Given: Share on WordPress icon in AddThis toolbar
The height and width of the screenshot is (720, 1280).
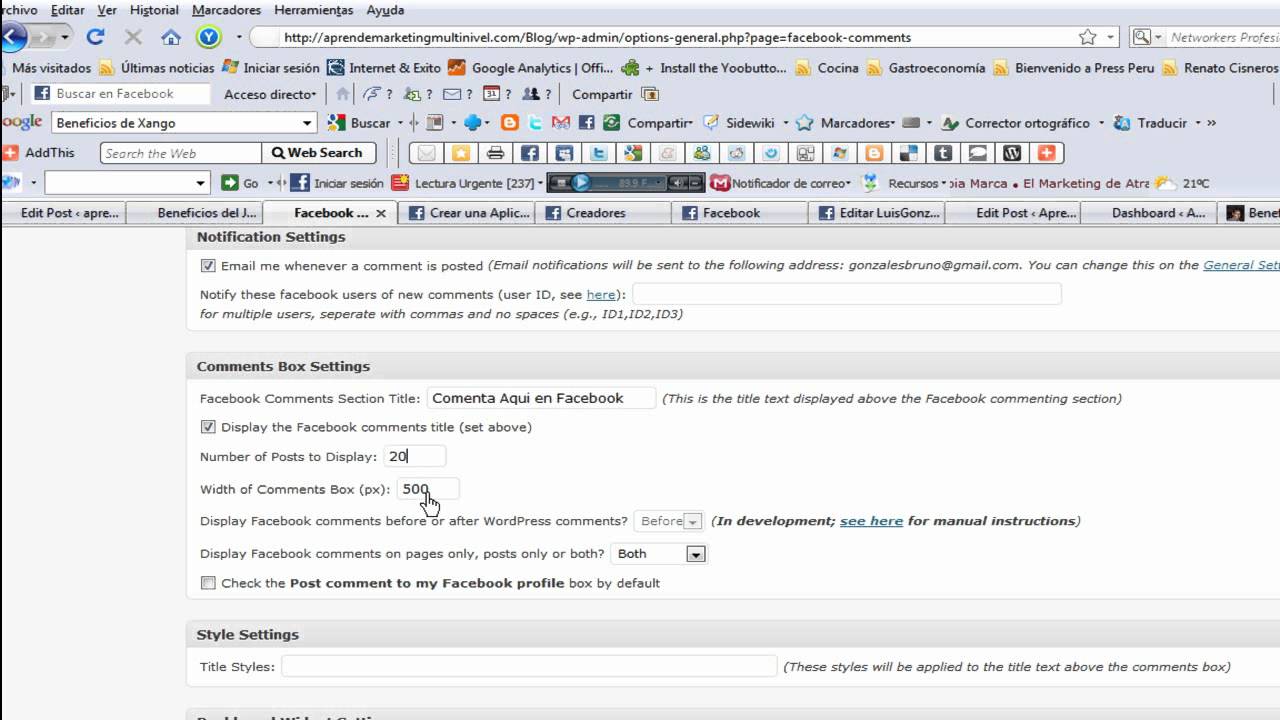Looking at the screenshot, I should [1012, 153].
